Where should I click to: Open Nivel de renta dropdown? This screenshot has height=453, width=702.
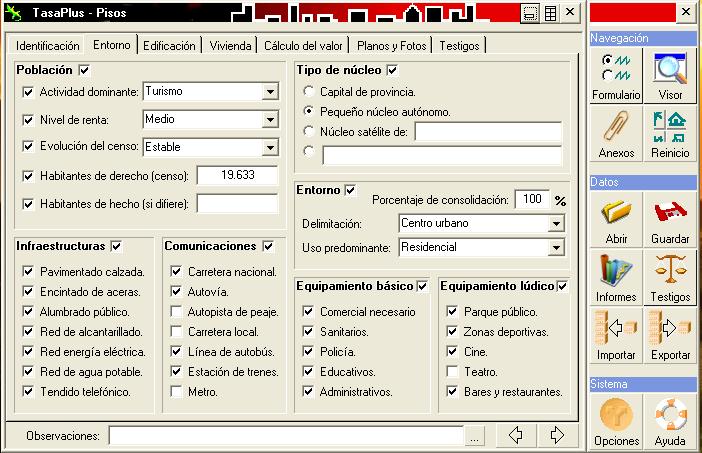tap(270, 120)
